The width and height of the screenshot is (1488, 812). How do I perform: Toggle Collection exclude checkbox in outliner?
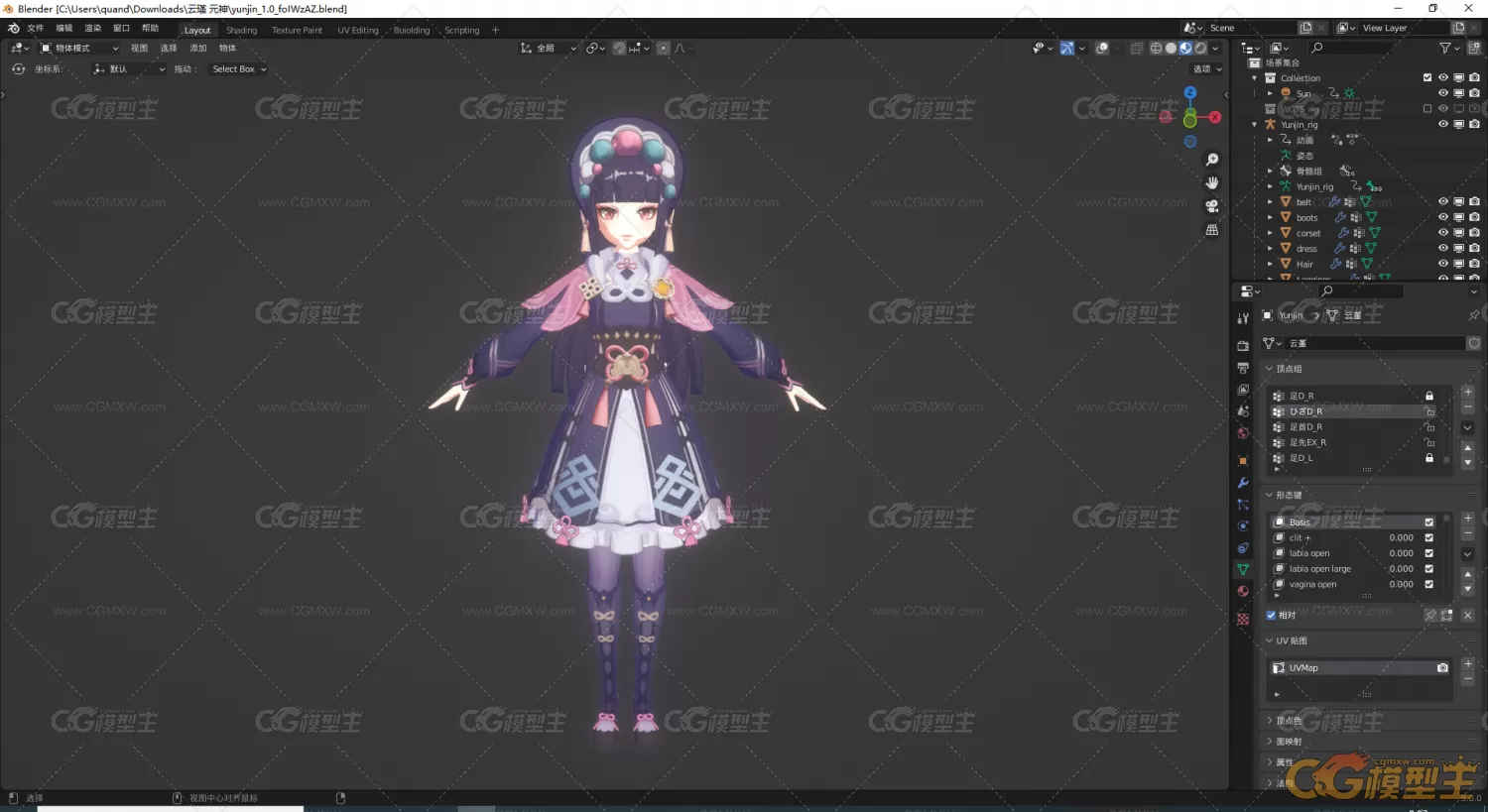coord(1427,77)
